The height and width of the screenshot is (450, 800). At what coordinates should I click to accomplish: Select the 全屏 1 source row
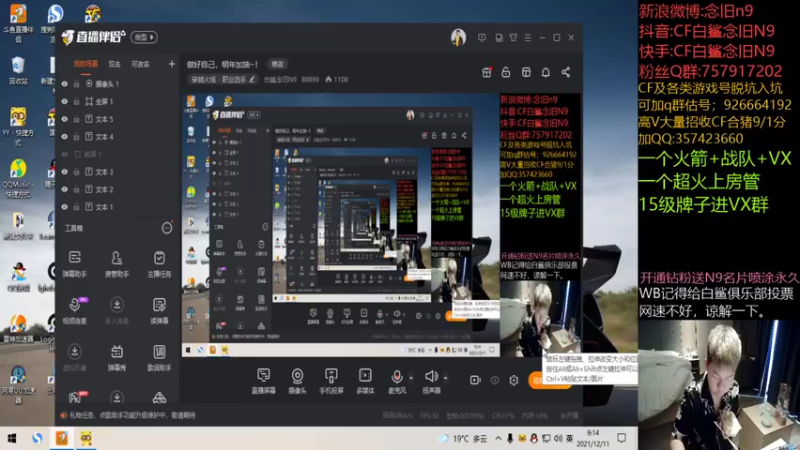tap(117, 102)
